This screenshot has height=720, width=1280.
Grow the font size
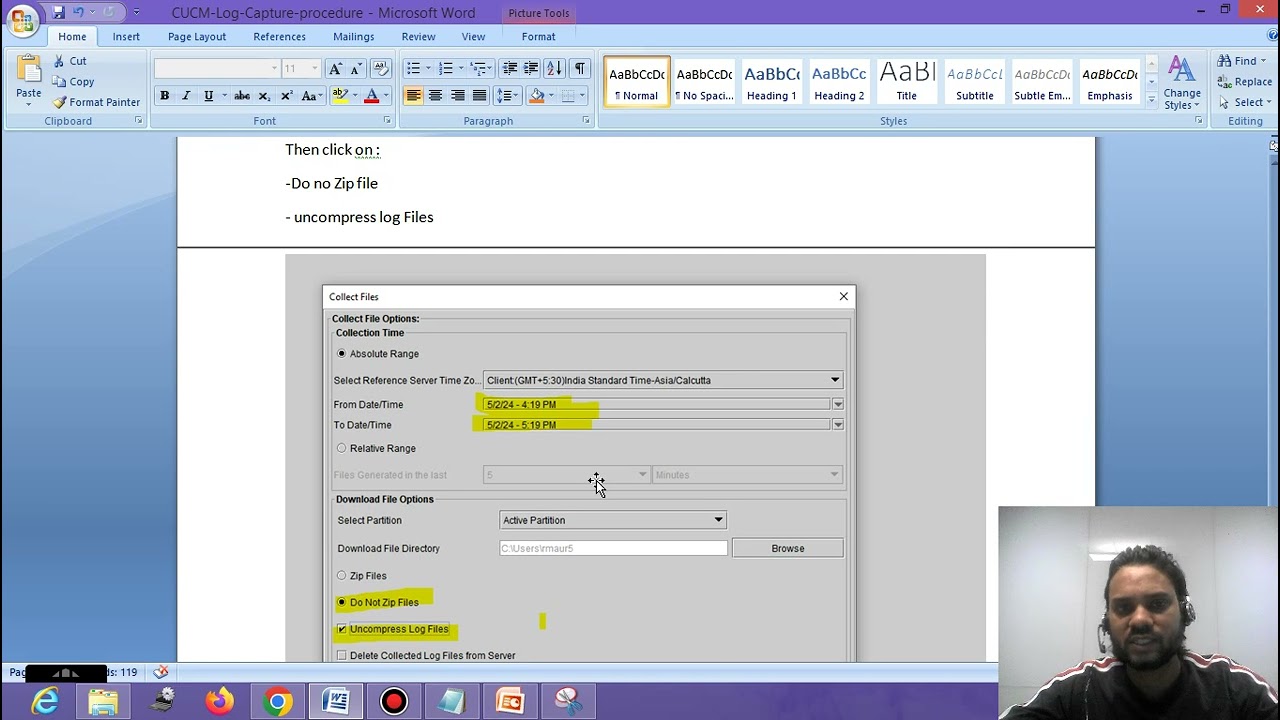[335, 68]
